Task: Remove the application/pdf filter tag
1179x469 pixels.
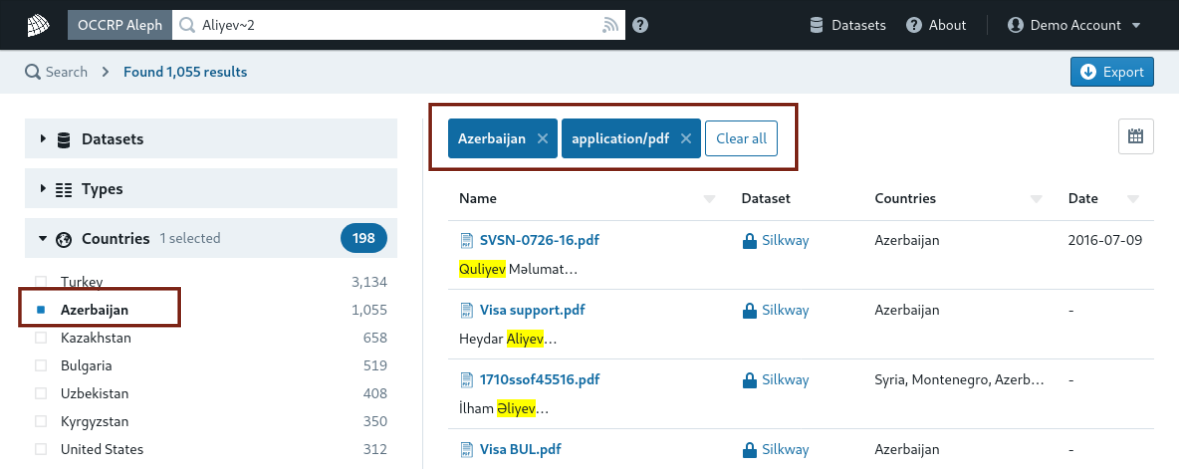Action: click(686, 138)
